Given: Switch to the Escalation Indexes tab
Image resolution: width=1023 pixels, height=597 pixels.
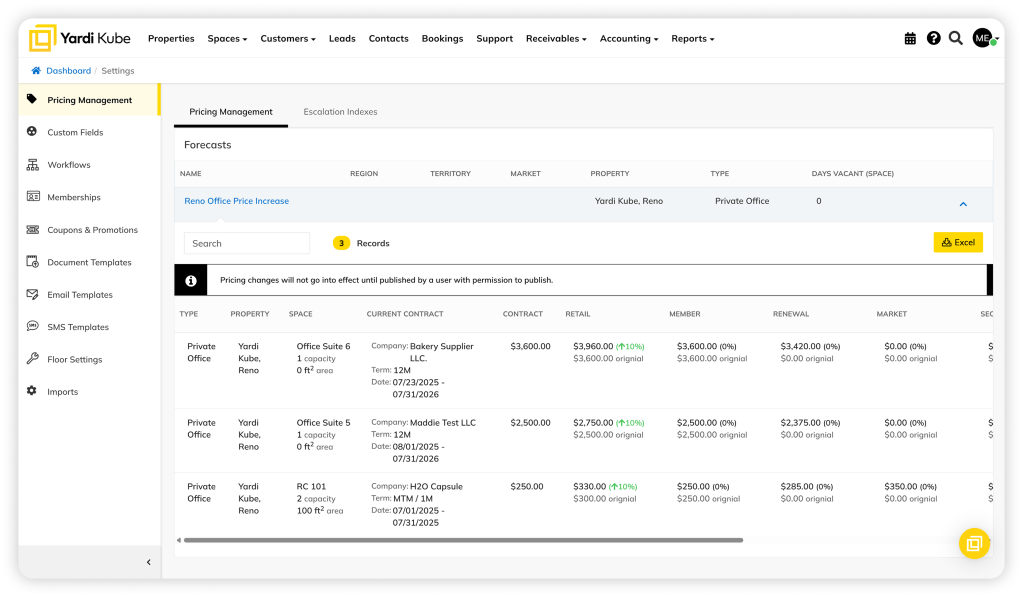Looking at the screenshot, I should pyautogui.click(x=340, y=112).
